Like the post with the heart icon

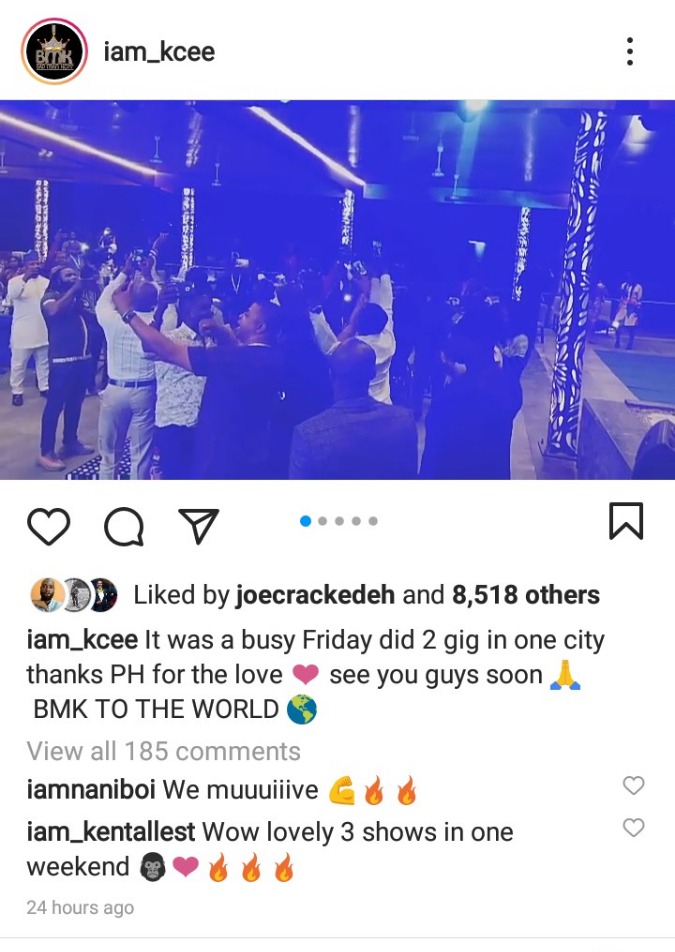49,526
